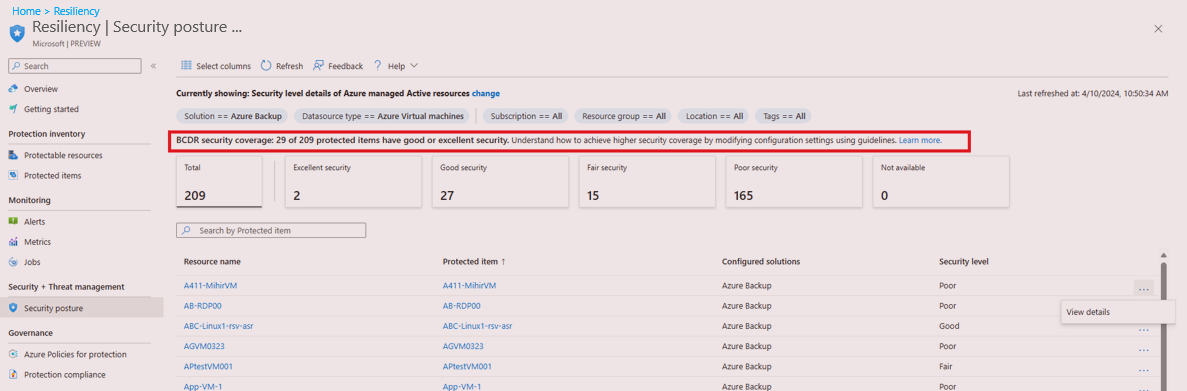Open AGVM0323 resource name link
The width and height of the screenshot is (1187, 391).
point(204,346)
